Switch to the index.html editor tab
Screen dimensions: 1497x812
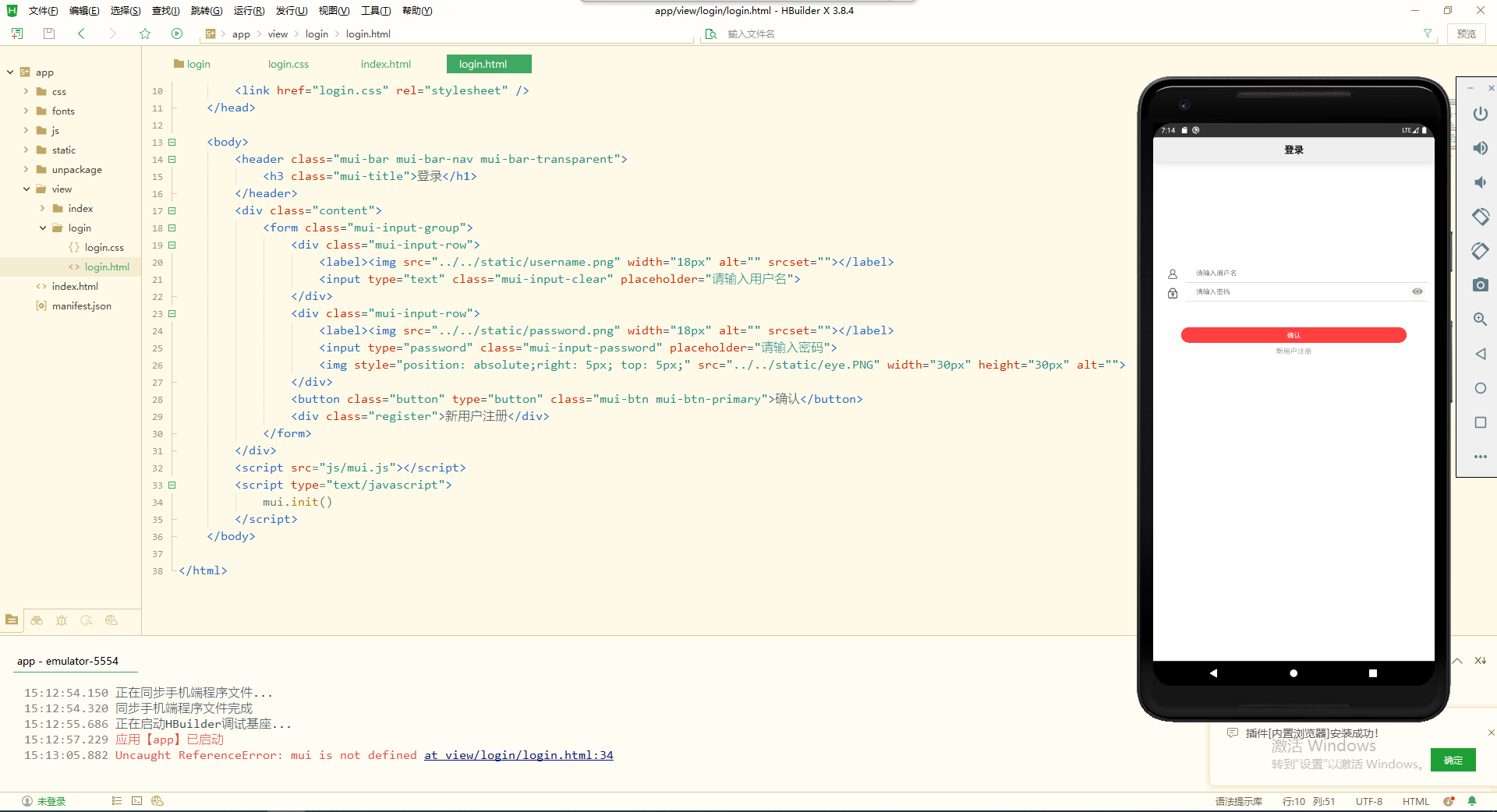(x=386, y=64)
